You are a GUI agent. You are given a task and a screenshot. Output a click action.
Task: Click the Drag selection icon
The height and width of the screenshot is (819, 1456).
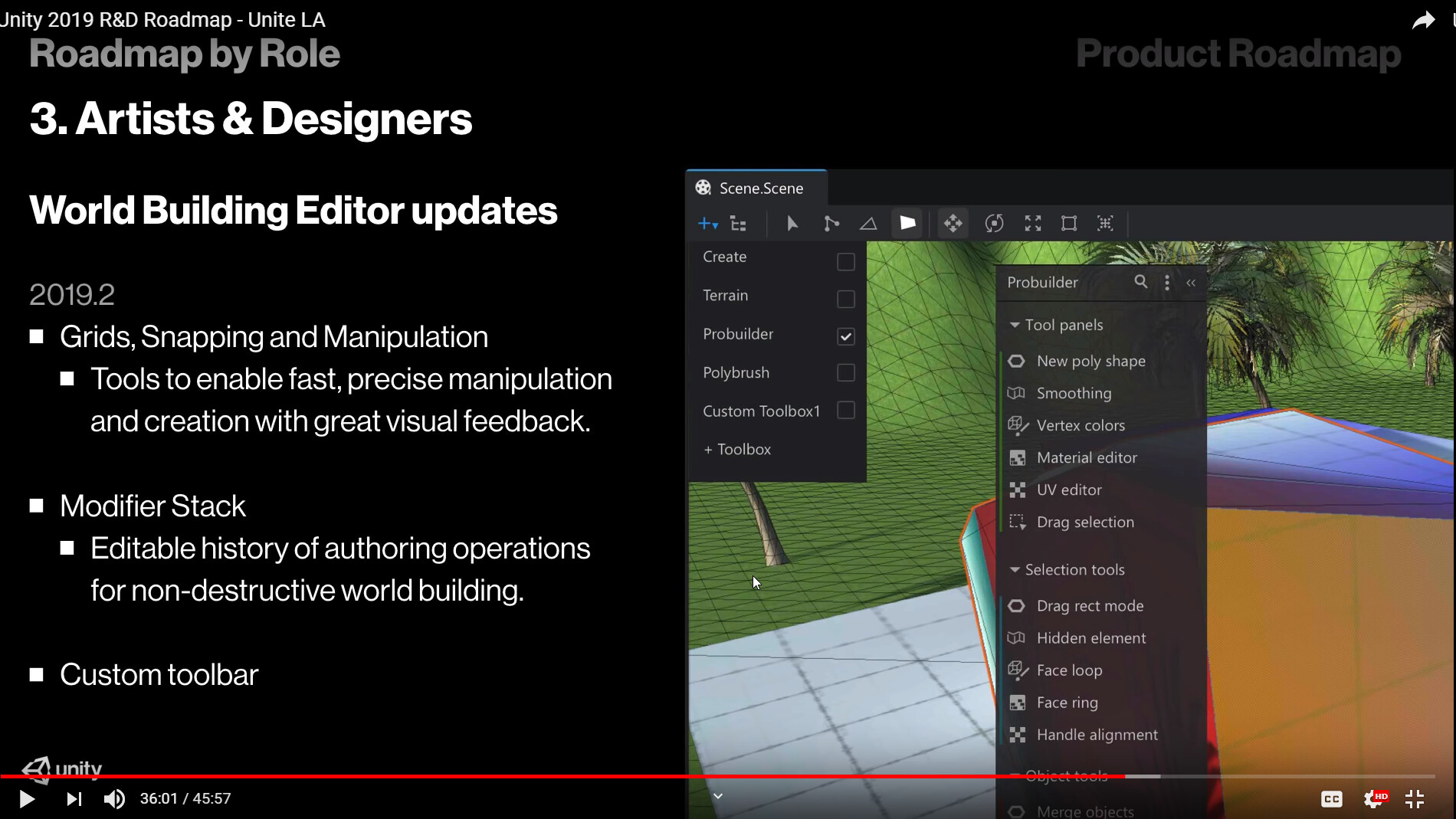(x=1018, y=522)
